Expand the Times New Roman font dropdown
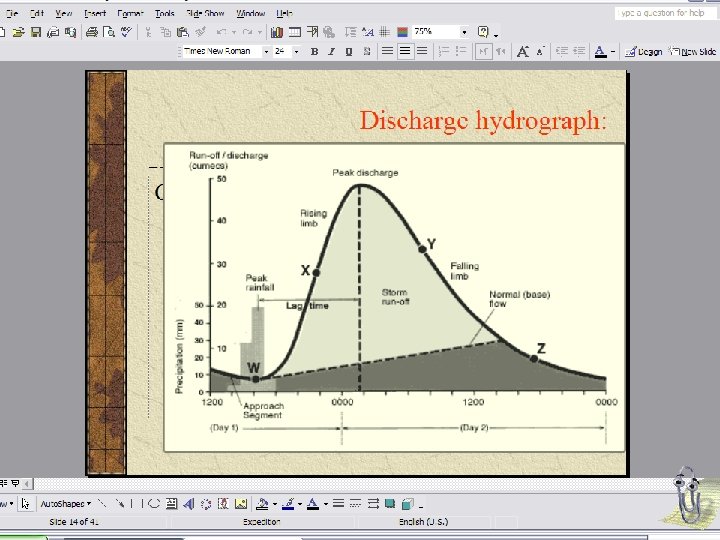Screen dimensions: 720x540 pos(266,51)
